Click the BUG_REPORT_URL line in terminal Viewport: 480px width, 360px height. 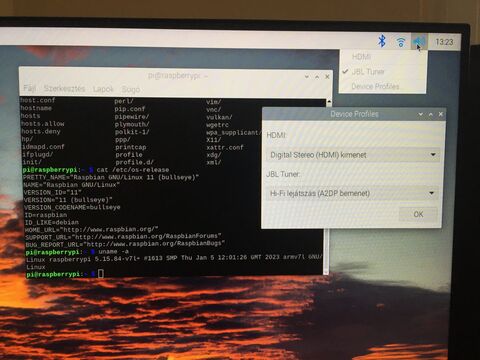(x=125, y=244)
